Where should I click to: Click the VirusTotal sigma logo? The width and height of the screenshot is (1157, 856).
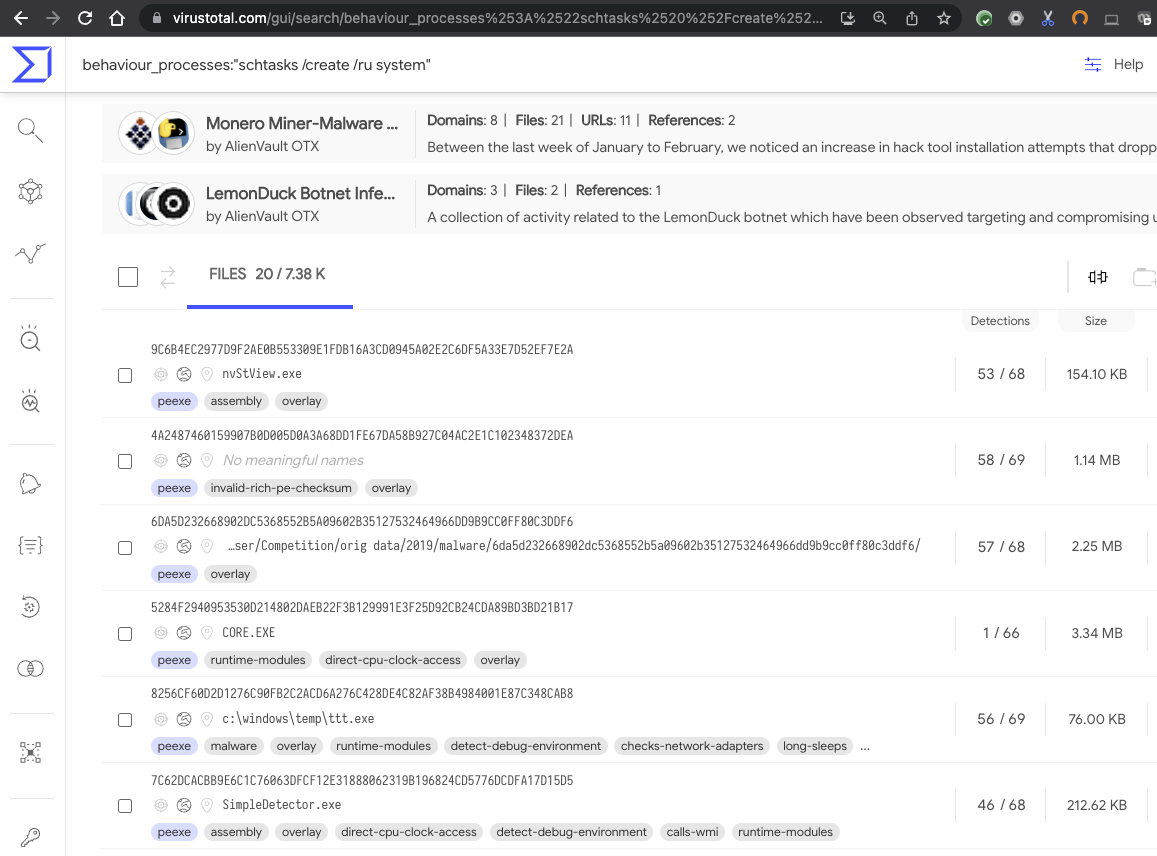[x=32, y=64]
